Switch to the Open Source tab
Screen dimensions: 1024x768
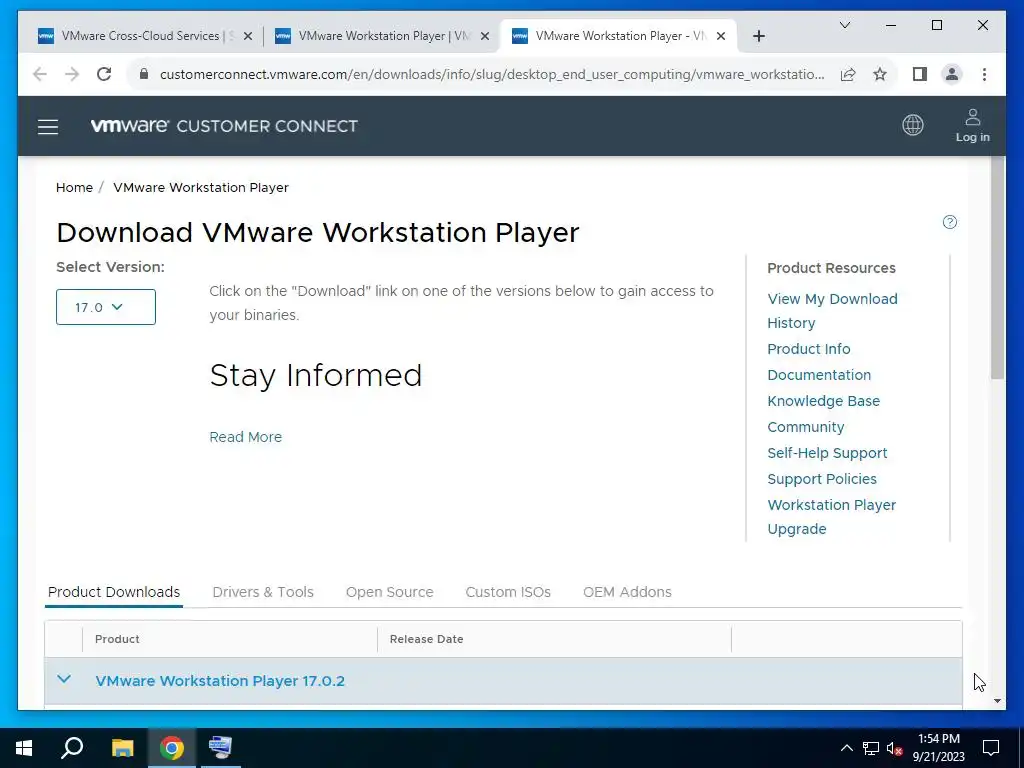389,592
